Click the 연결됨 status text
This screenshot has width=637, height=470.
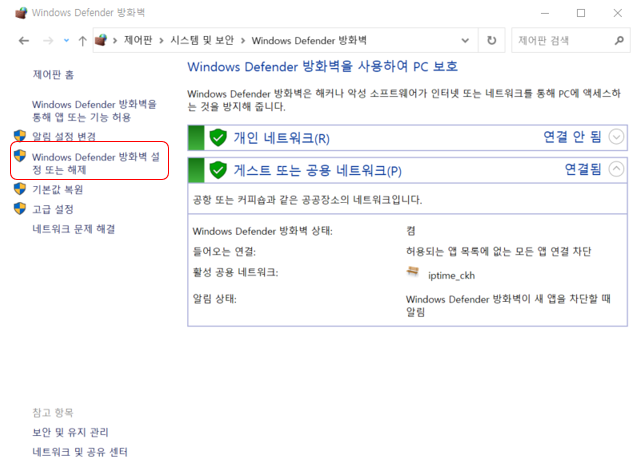[583, 169]
